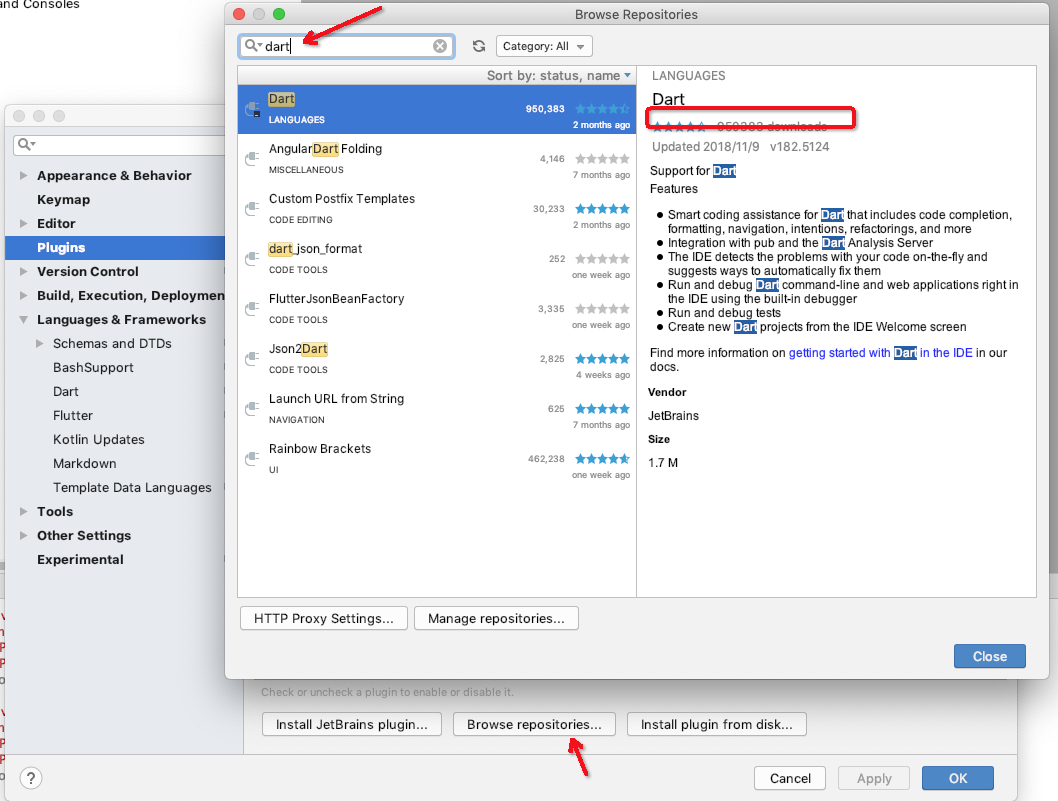1058x801 pixels.
Task: Click the FlutterJsonBeanFactory plugin icon
Action: 253,308
